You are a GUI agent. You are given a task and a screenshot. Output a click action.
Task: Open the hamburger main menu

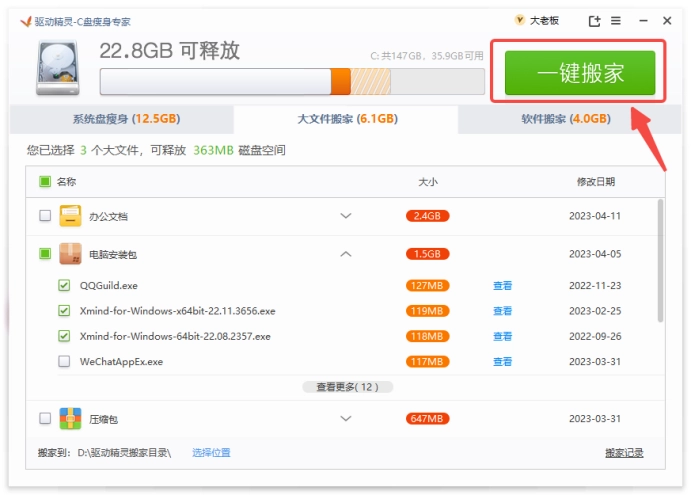(x=616, y=21)
